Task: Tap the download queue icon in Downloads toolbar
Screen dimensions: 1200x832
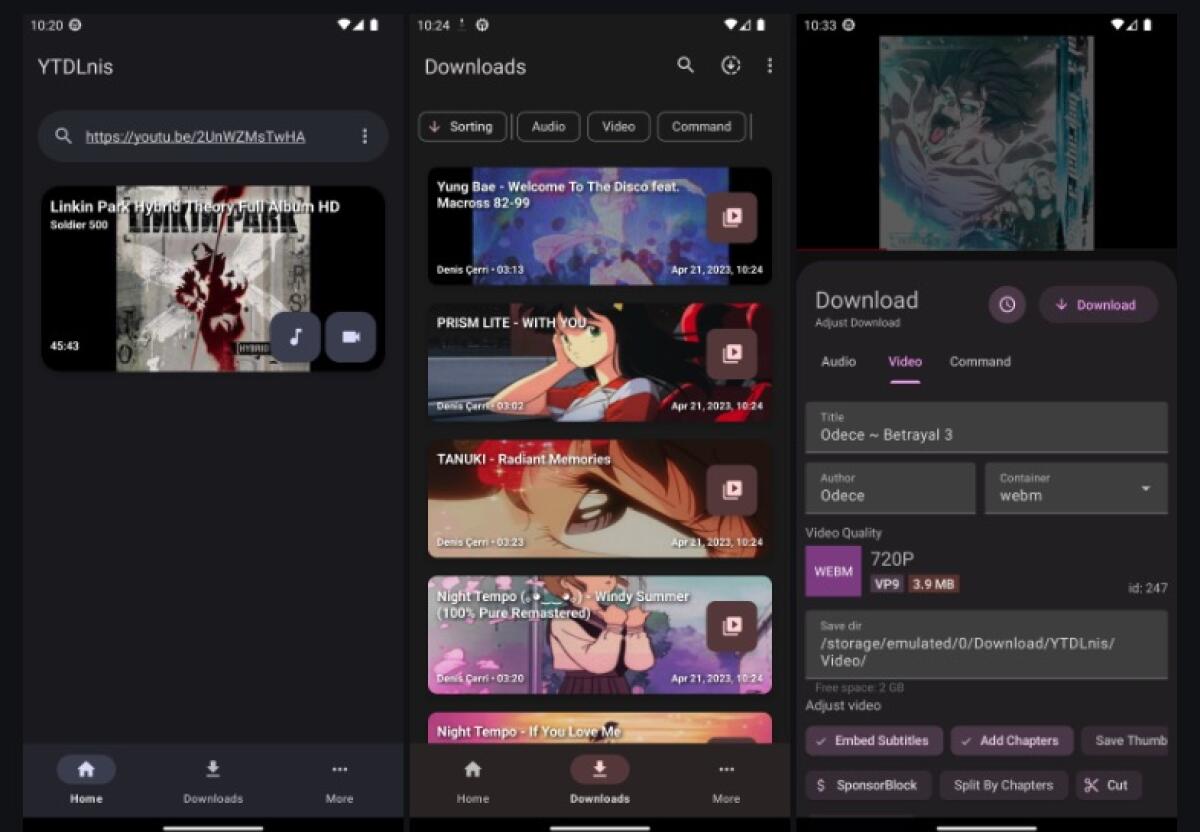Action: click(x=731, y=65)
